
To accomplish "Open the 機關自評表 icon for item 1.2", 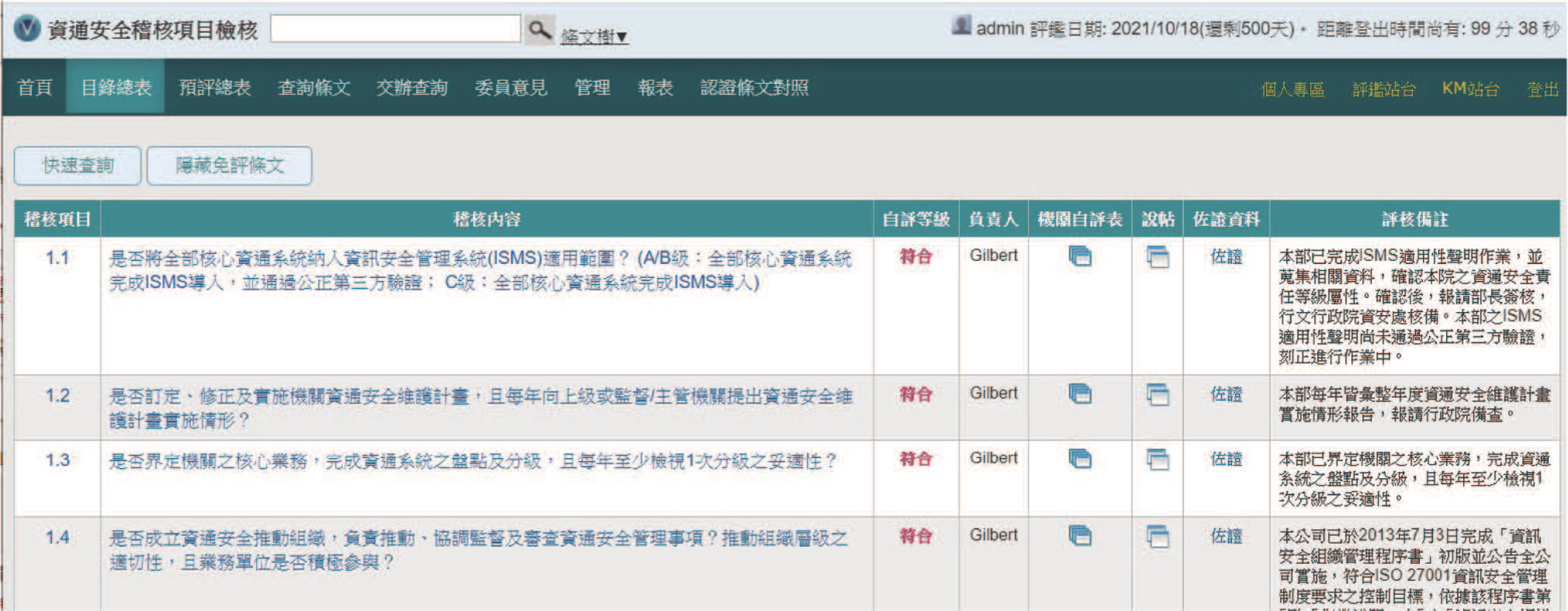I will pos(1080,394).
